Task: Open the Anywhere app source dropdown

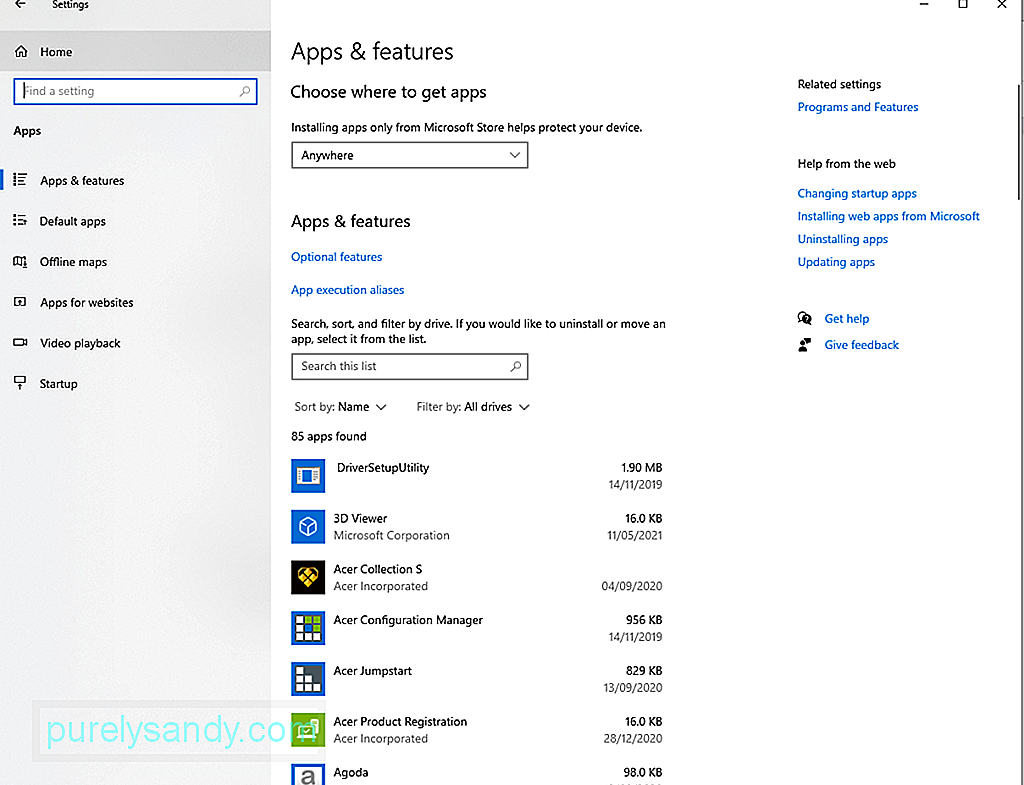Action: (409, 155)
